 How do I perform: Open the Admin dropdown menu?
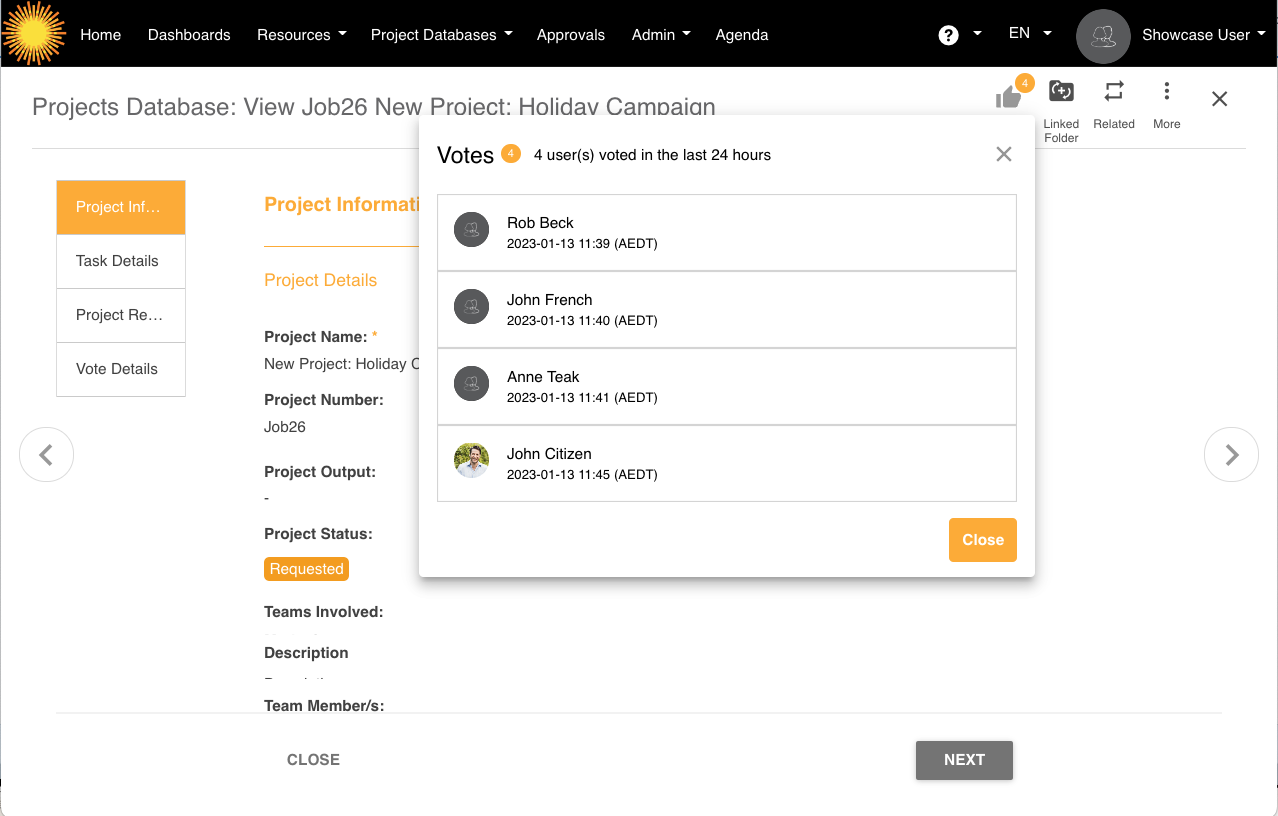click(x=661, y=34)
